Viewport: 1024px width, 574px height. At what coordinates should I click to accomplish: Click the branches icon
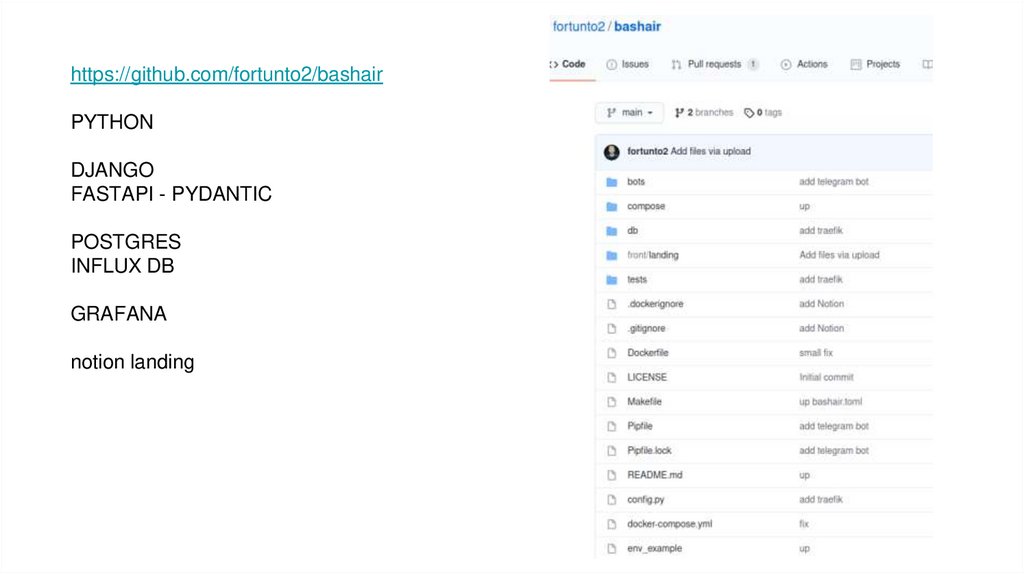[679, 113]
